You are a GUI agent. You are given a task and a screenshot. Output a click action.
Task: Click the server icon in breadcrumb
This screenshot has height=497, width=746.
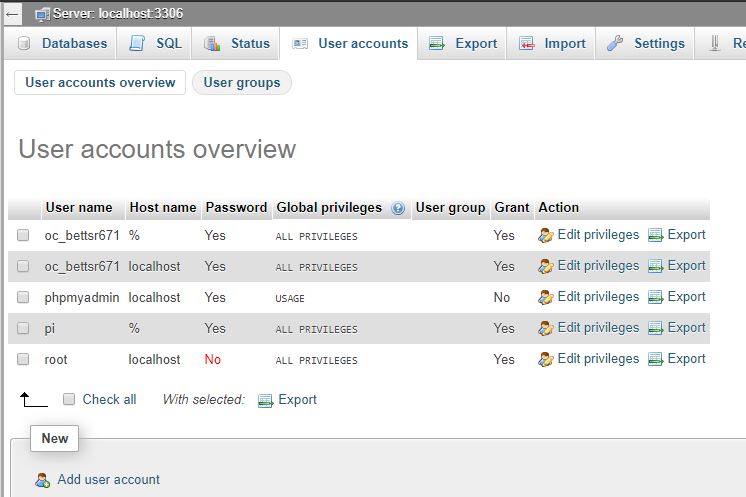42,14
